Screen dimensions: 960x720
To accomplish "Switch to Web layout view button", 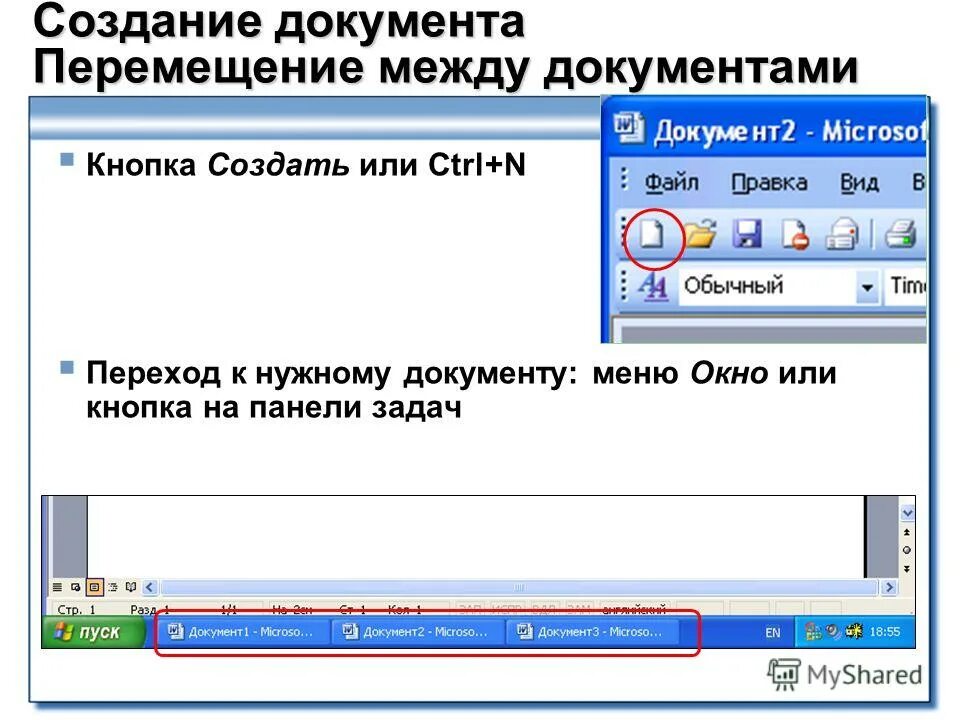I will point(75,587).
